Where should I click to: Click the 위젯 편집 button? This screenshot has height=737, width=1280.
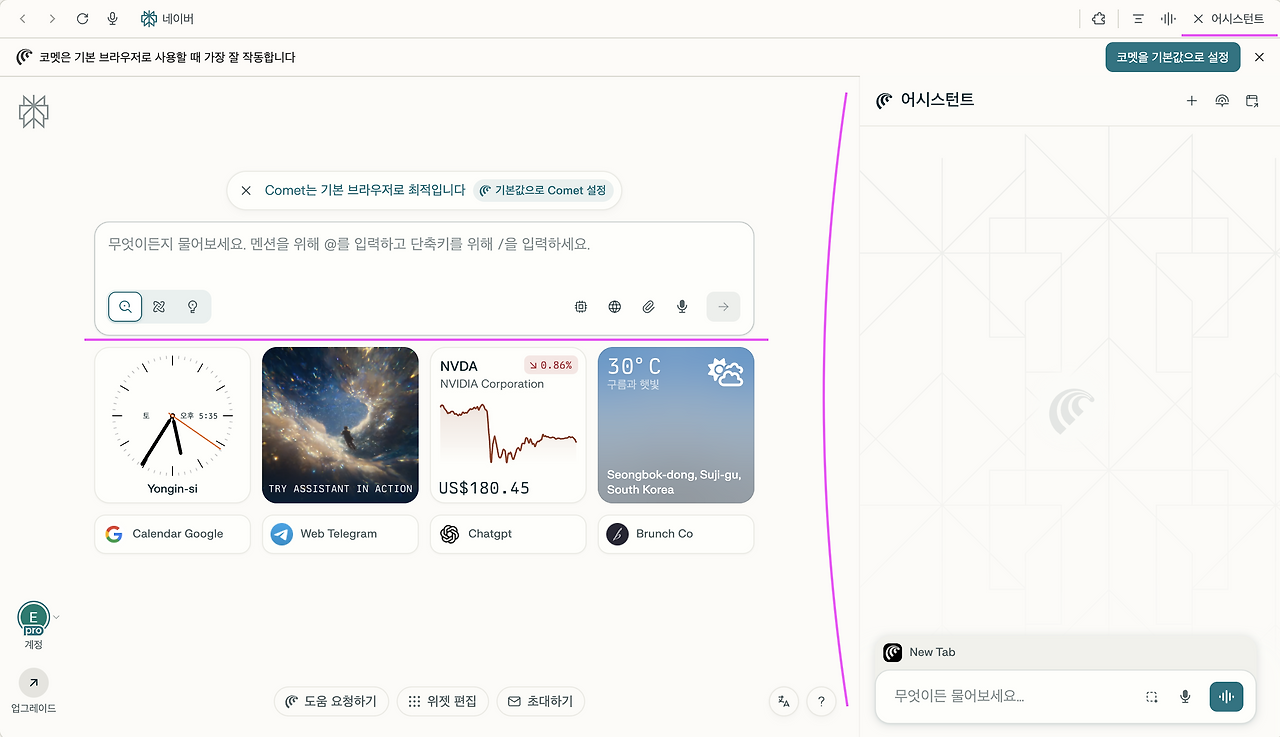pyautogui.click(x=443, y=701)
